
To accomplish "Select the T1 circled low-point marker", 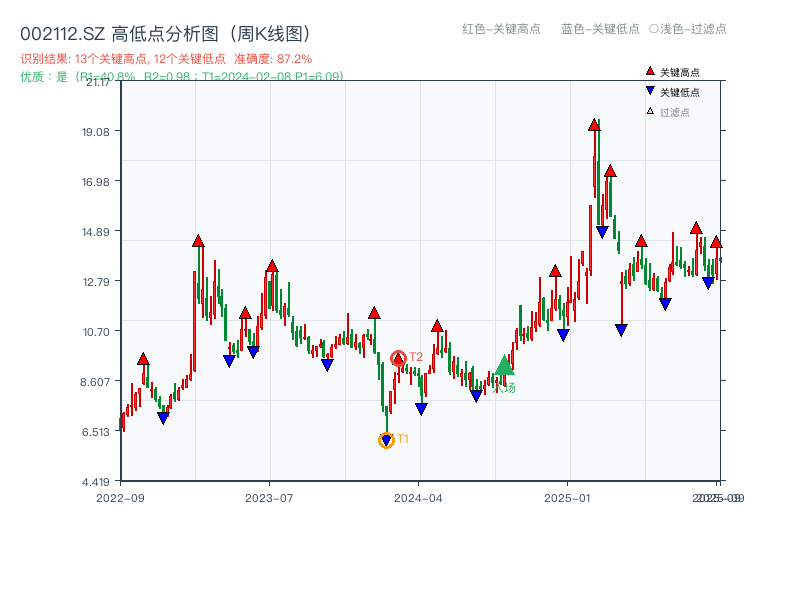I will click(386, 438).
